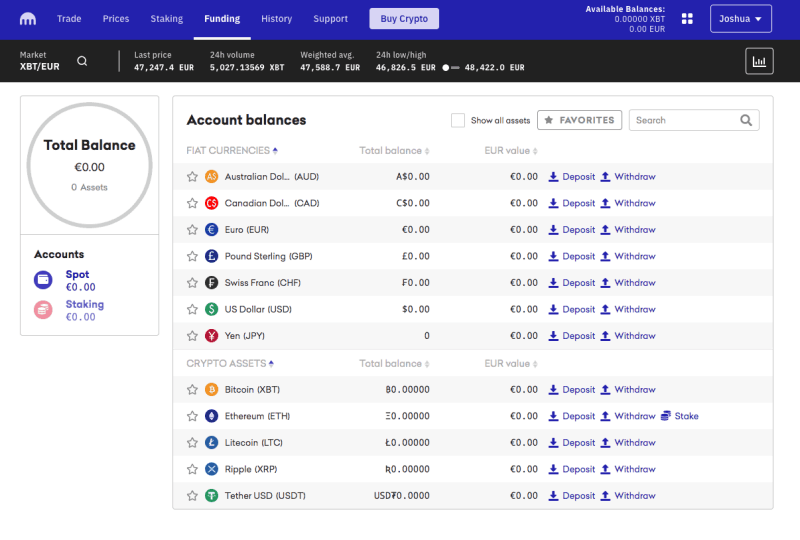Image resolution: width=800 pixels, height=540 pixels.
Task: Star the Ripple (XRP) asset row
Action: [x=192, y=469]
